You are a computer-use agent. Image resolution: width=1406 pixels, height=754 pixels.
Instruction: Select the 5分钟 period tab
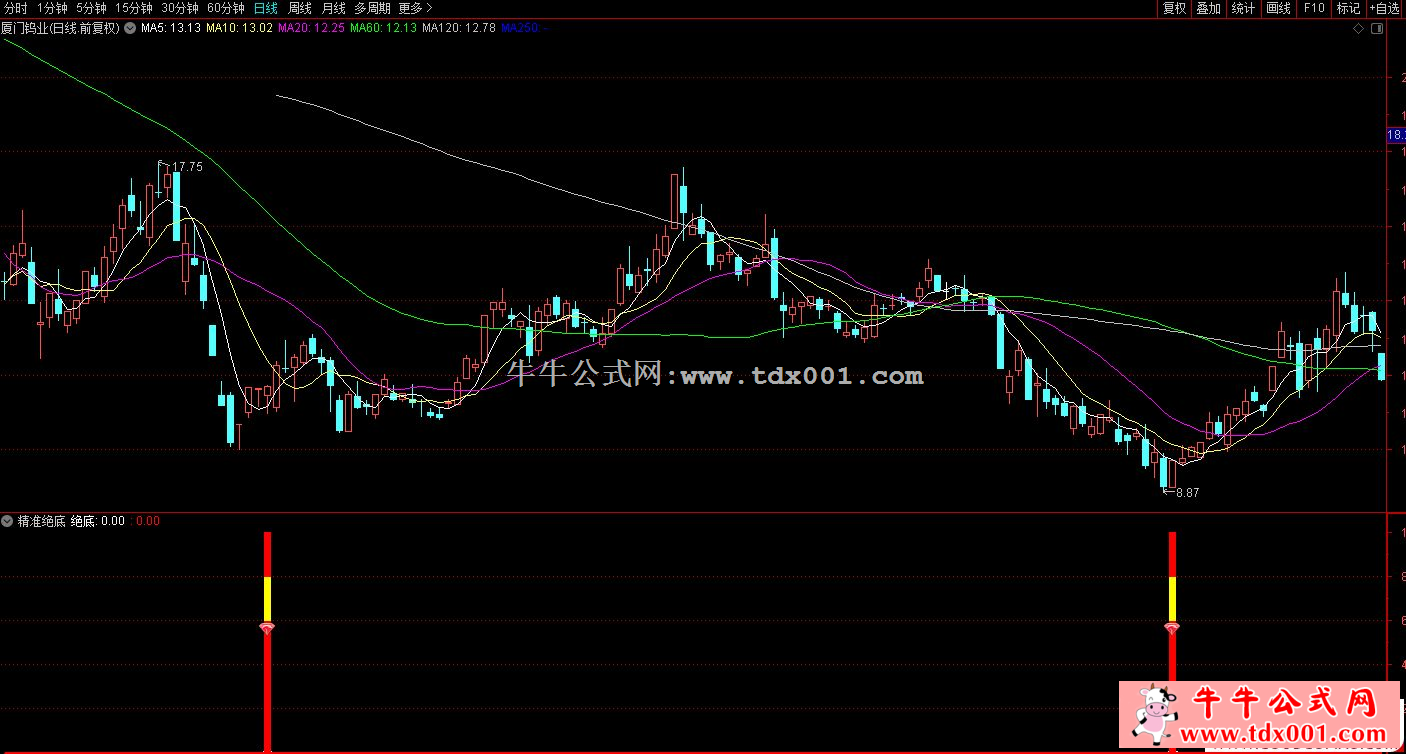pos(91,7)
